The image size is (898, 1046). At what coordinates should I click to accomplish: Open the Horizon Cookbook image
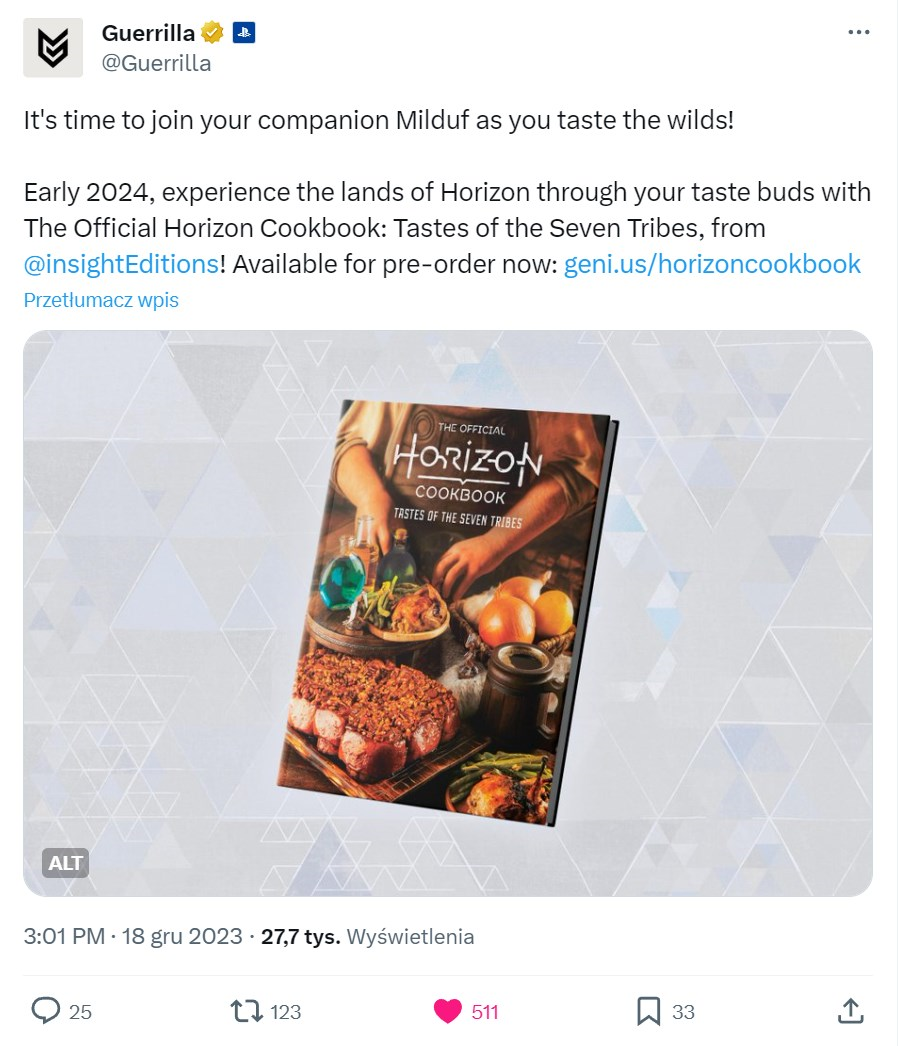coord(448,612)
